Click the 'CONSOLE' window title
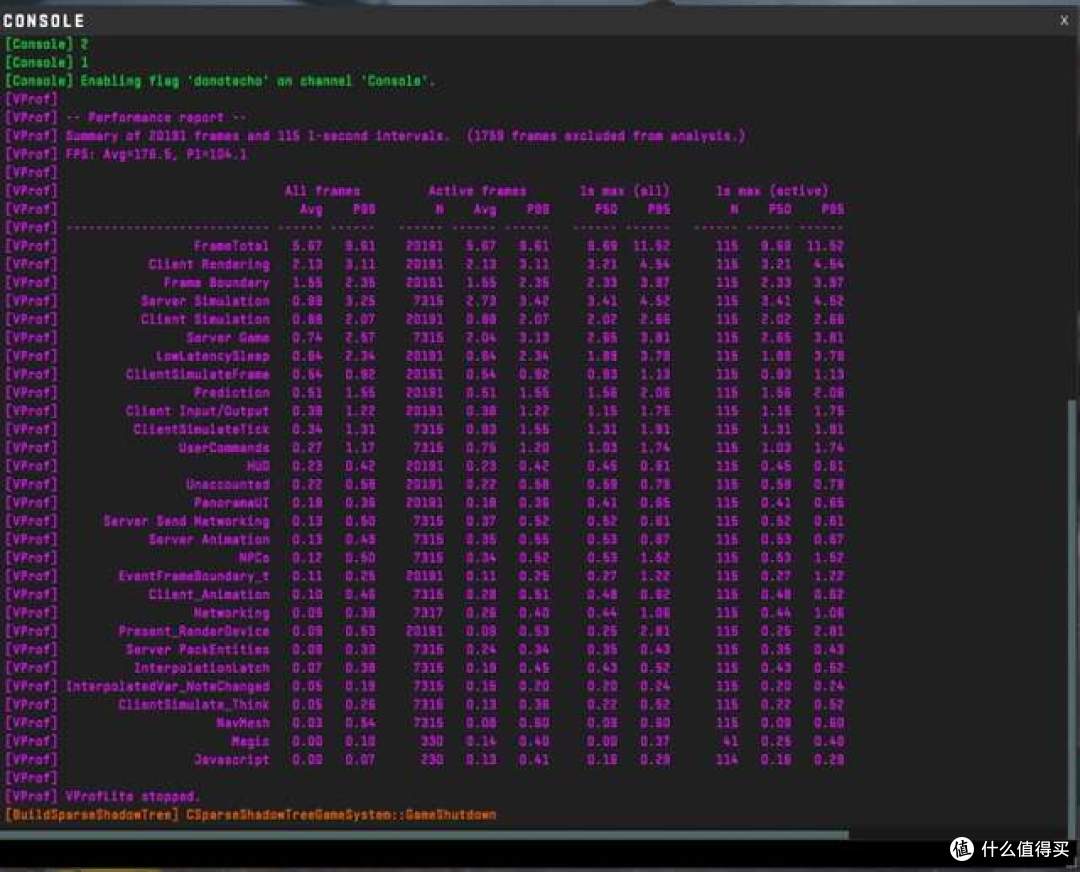 point(43,21)
